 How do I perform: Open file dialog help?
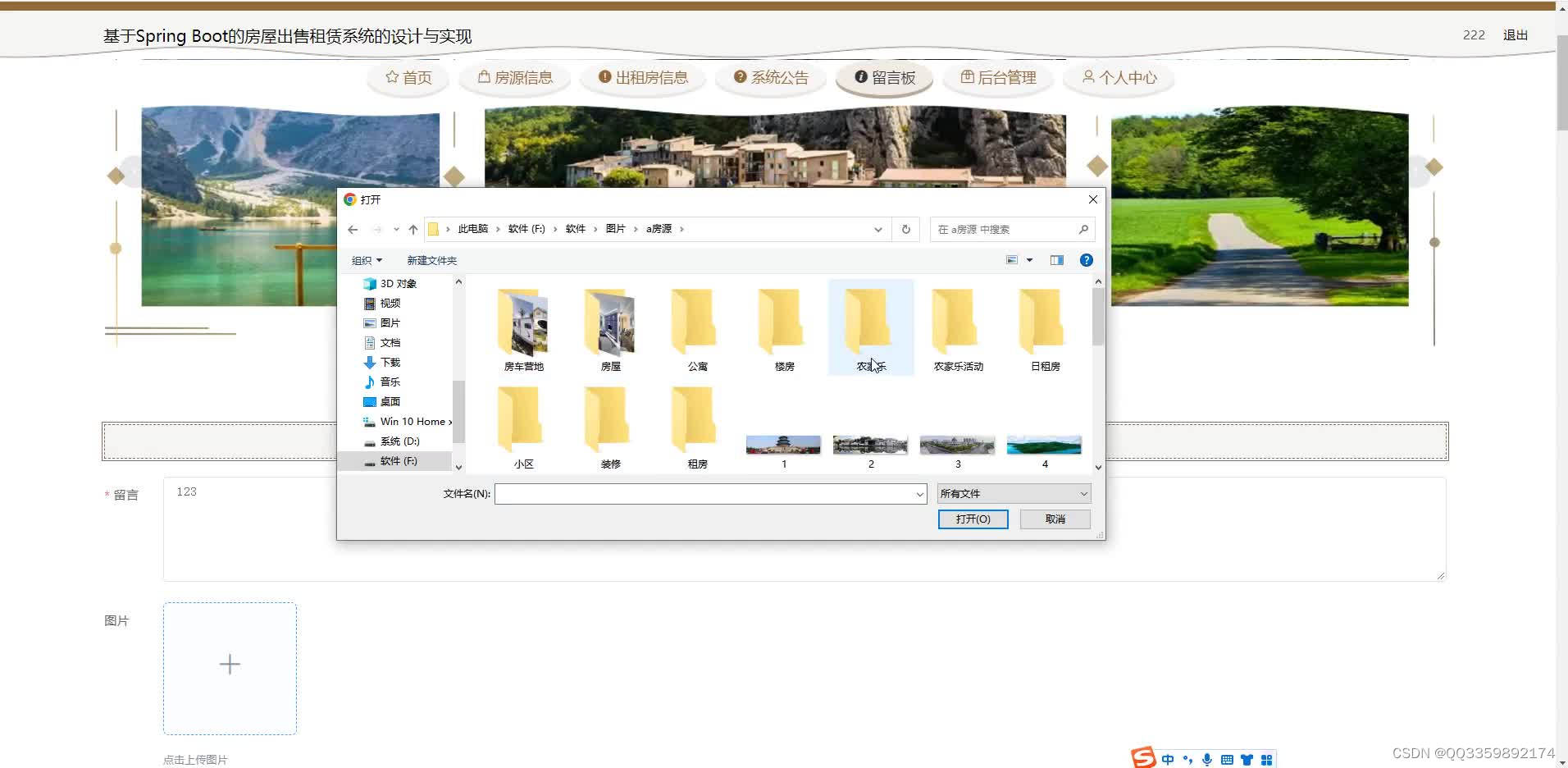[1086, 260]
